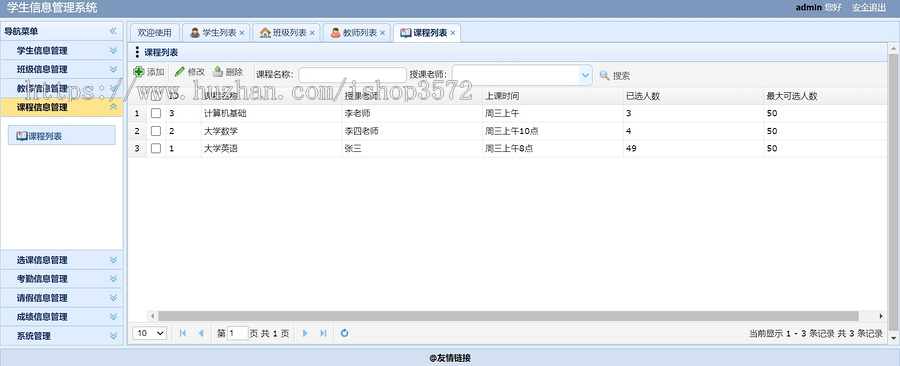Click time cell 周三上午10点

click(511, 131)
